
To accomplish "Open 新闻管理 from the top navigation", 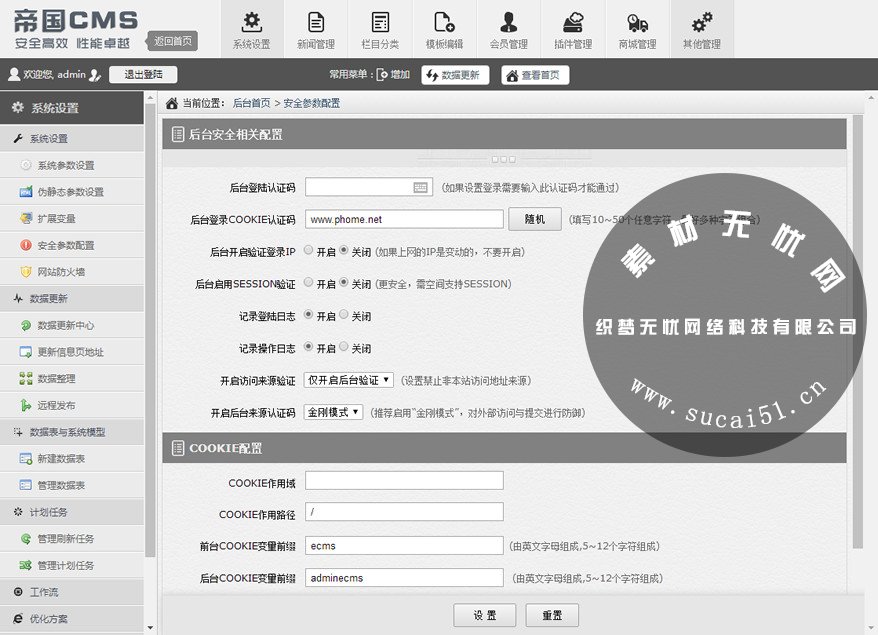I will click(316, 28).
